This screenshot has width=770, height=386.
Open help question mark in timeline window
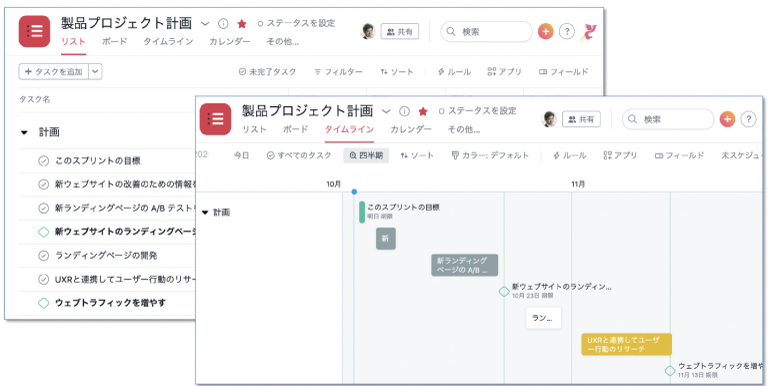[x=748, y=119]
